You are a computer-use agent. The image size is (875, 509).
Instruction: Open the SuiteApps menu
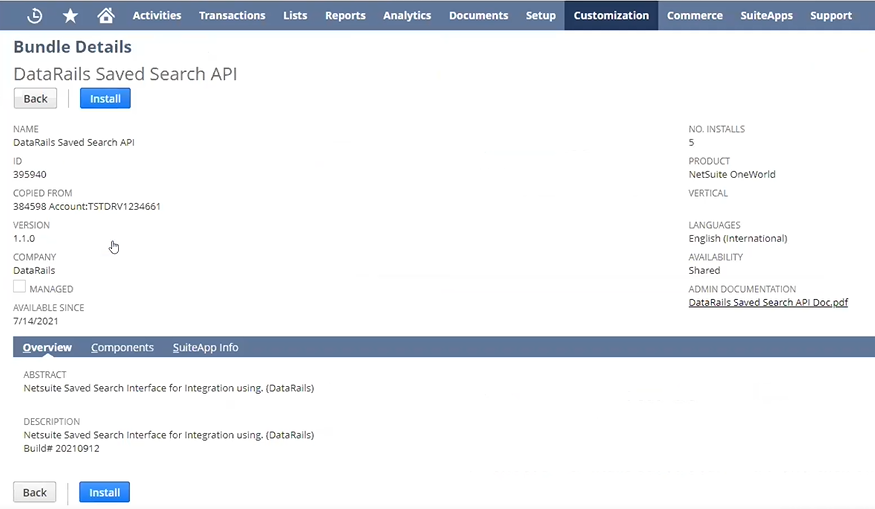click(x=766, y=16)
